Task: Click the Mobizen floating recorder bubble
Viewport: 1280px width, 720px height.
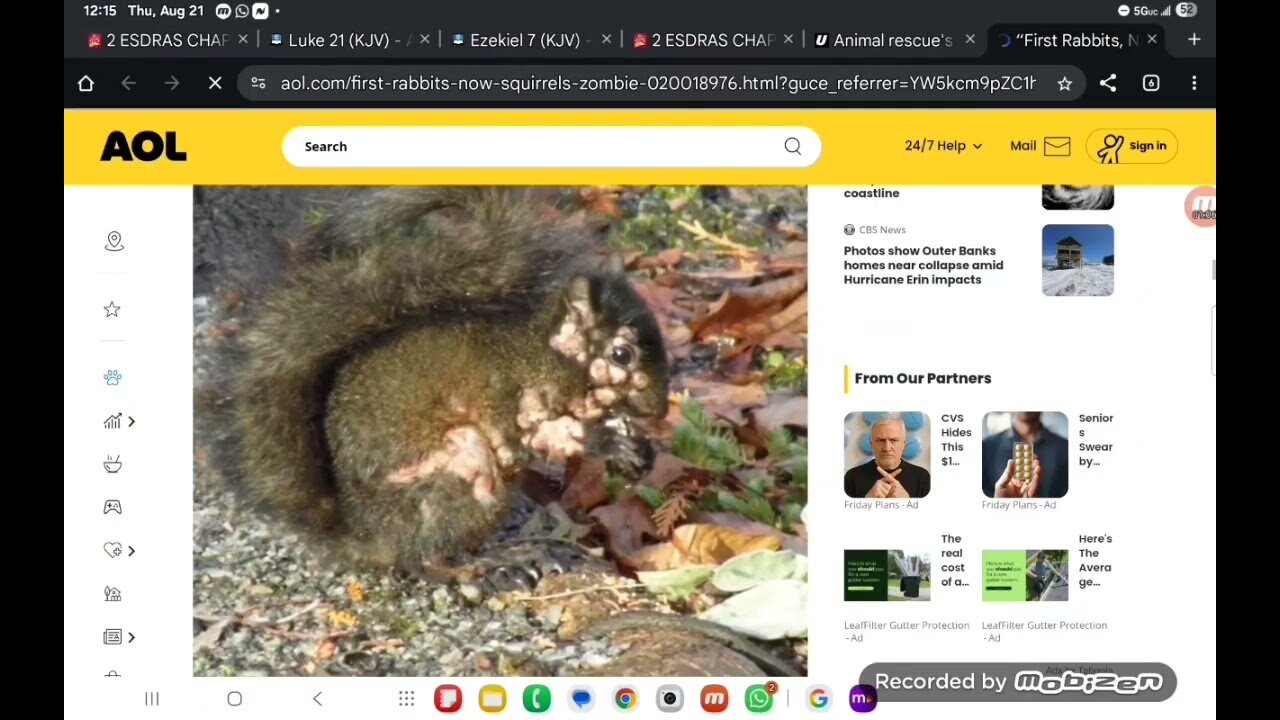Action: [x=1200, y=207]
